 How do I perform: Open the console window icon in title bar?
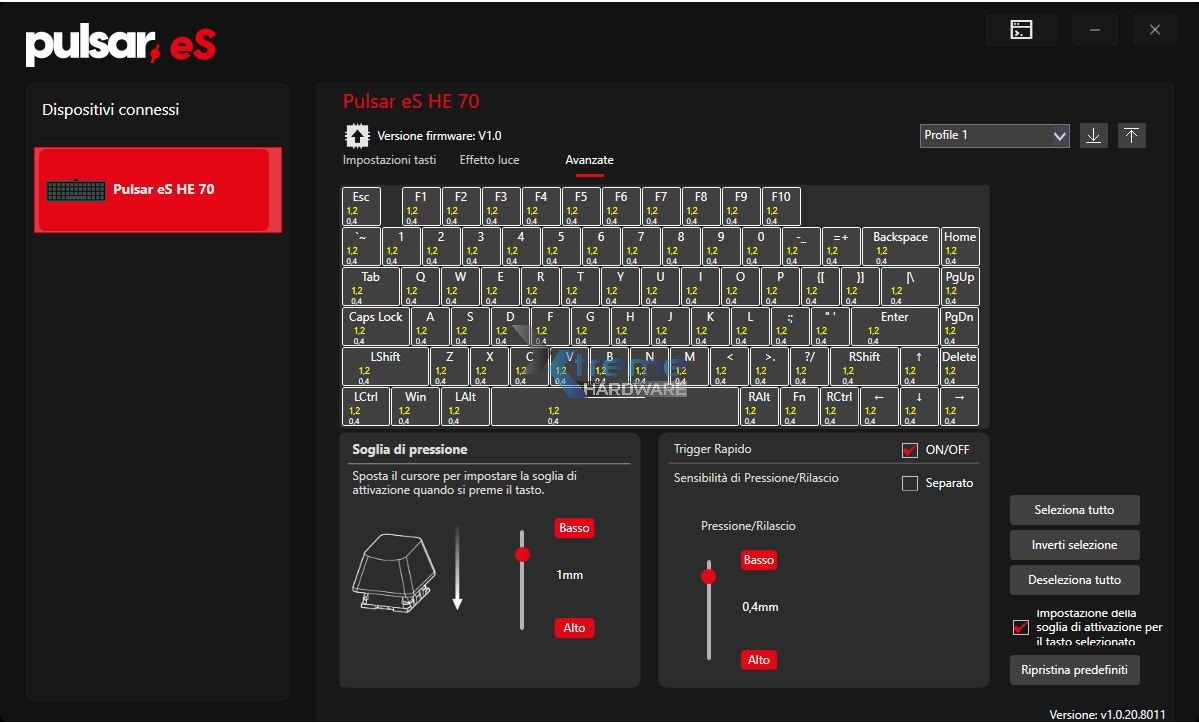[x=1021, y=30]
